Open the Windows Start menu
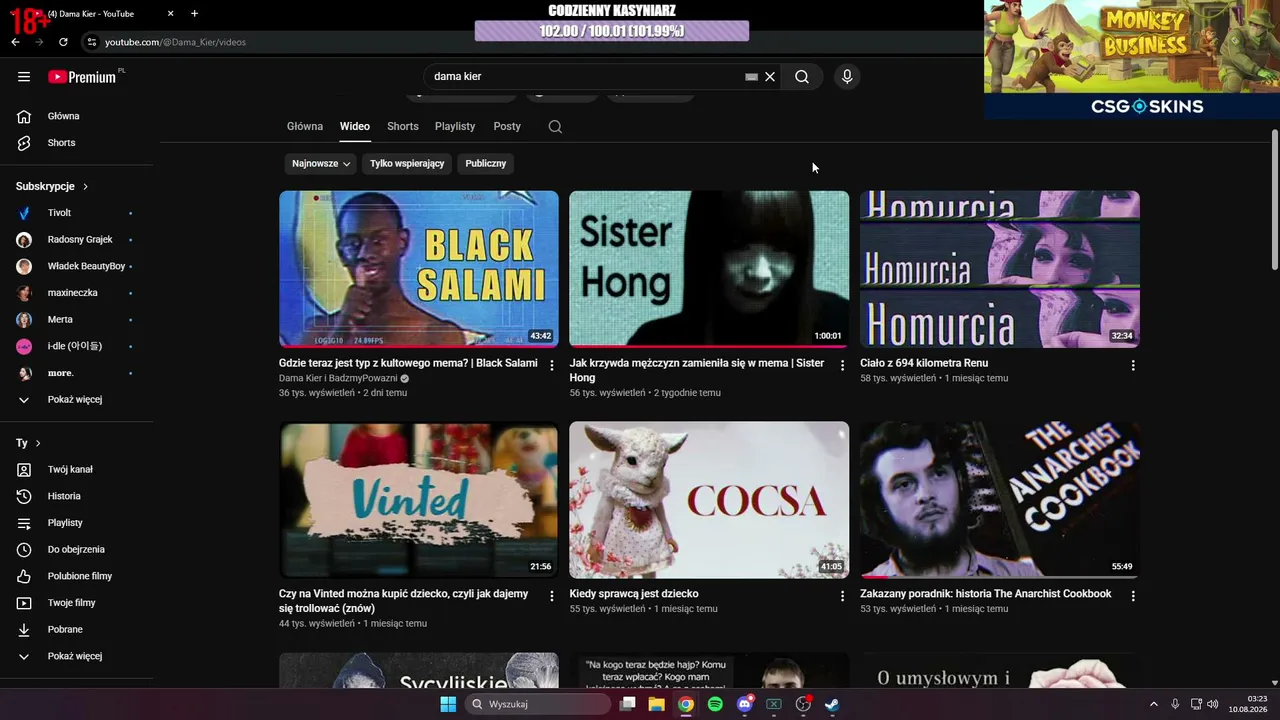This screenshot has width=1280, height=720. pos(448,704)
